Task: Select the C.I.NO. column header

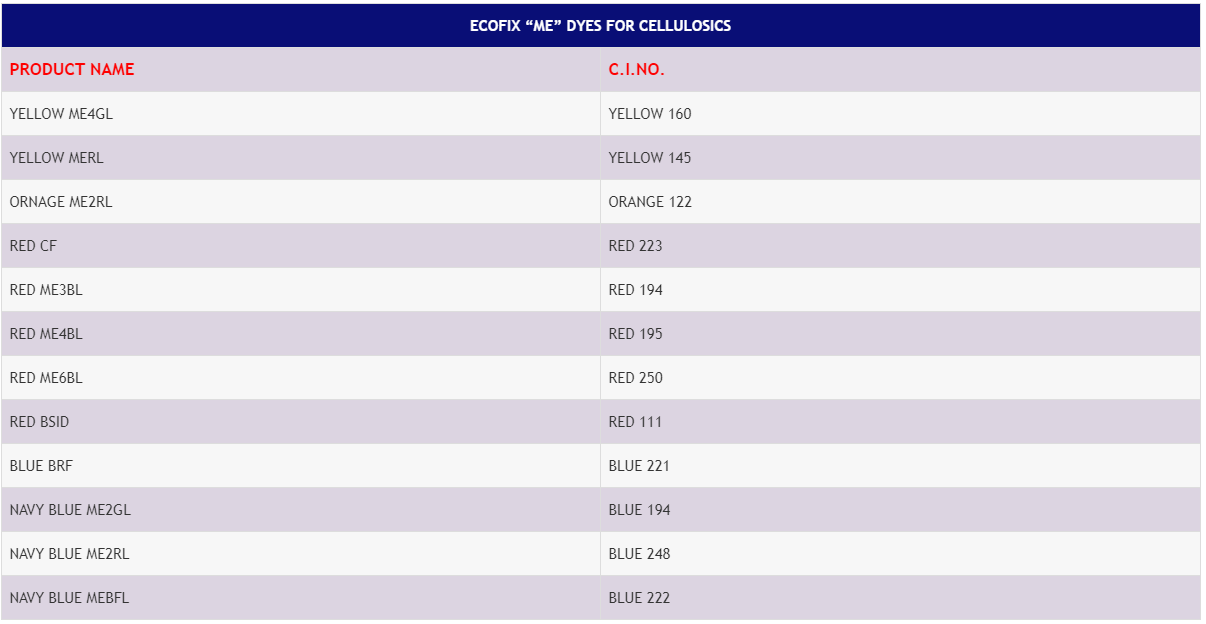Action: tap(637, 70)
